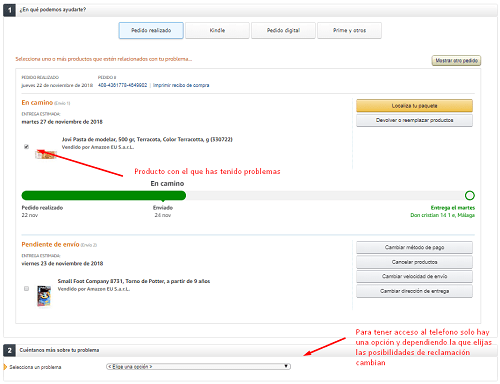The image size is (500, 384).
Task: Open Small Foot Company Torno de Potter title
Action: tap(134, 281)
